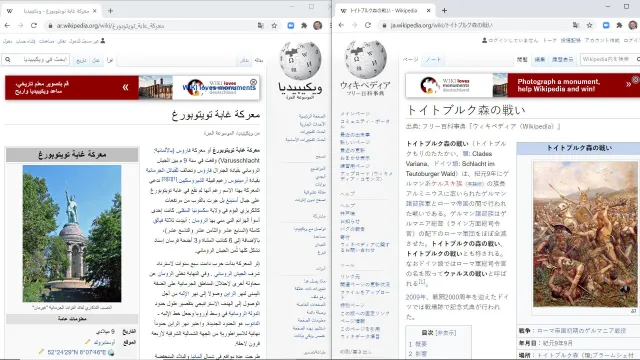
Task: Switch to ノート tab on Japanese page
Action: tap(433, 60)
